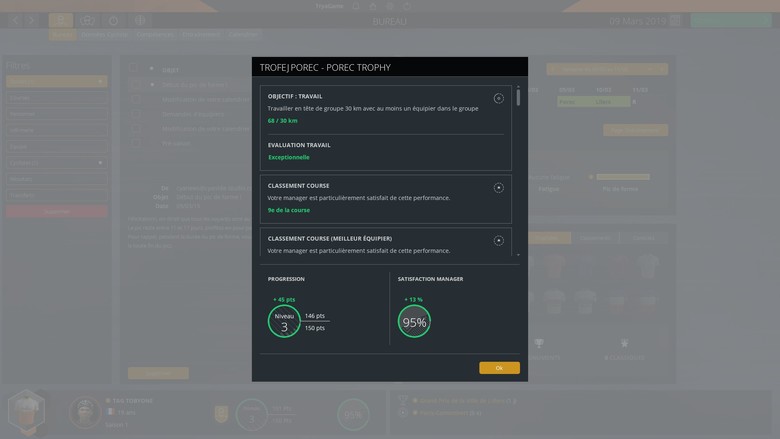This screenshot has height=439, width=780.
Task: Click the scrollbar in the Porec Trophy dialog
Action: (518, 99)
